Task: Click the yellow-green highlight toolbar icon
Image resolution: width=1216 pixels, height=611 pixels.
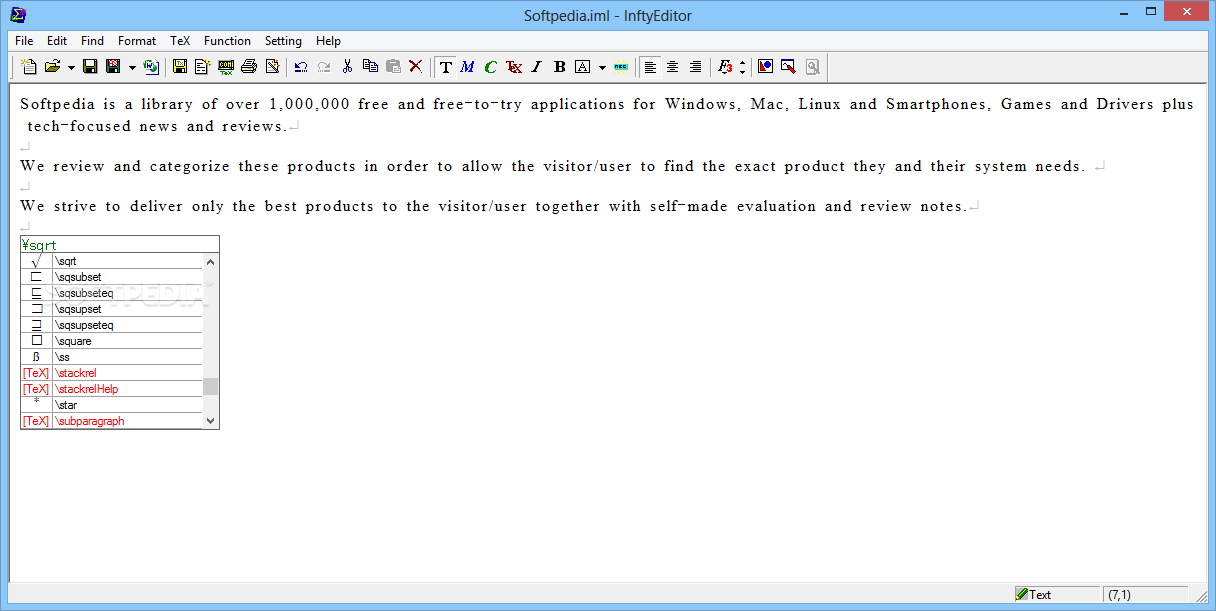Action: [x=621, y=67]
